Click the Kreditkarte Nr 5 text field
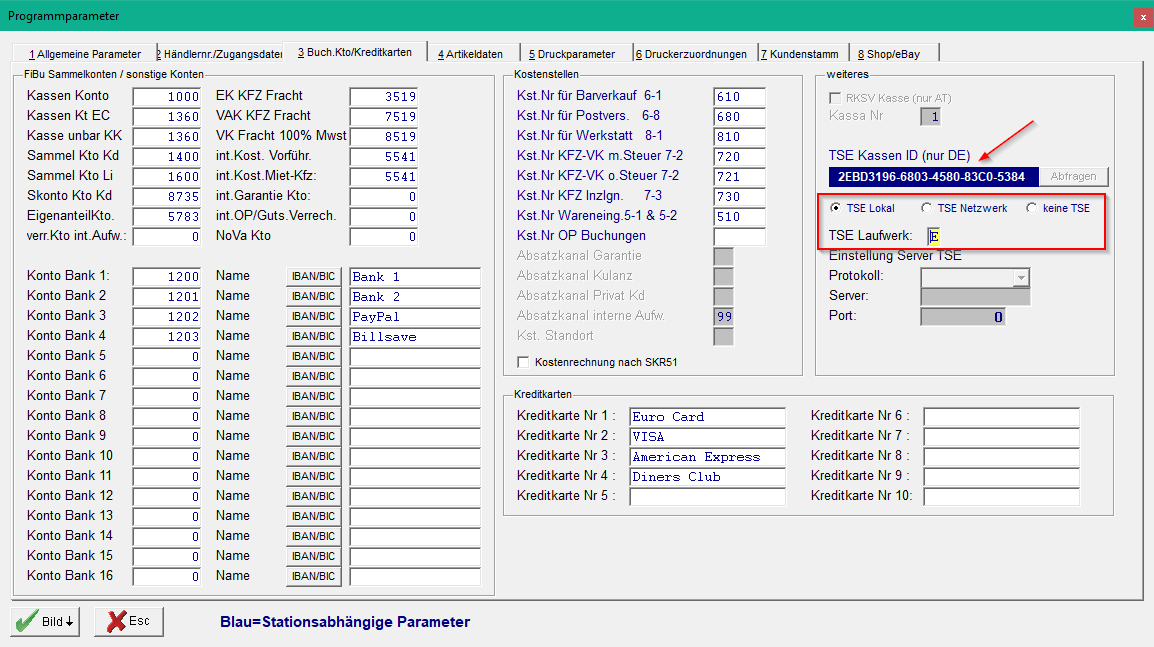This screenshot has width=1154, height=647. 707,497
